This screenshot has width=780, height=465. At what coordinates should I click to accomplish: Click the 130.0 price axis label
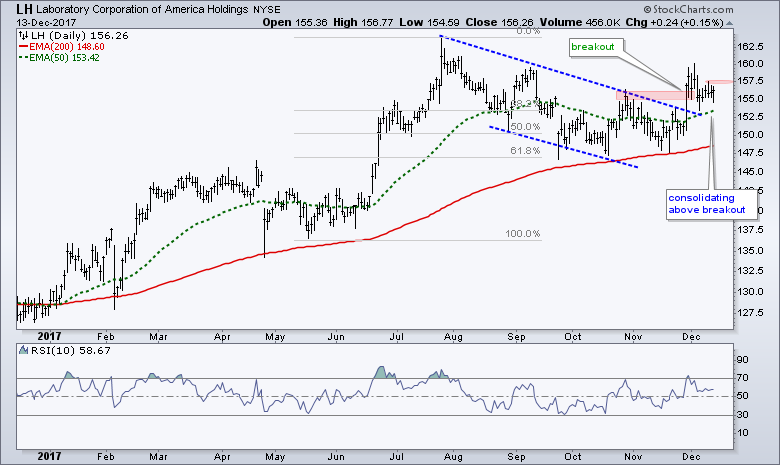[x=750, y=291]
